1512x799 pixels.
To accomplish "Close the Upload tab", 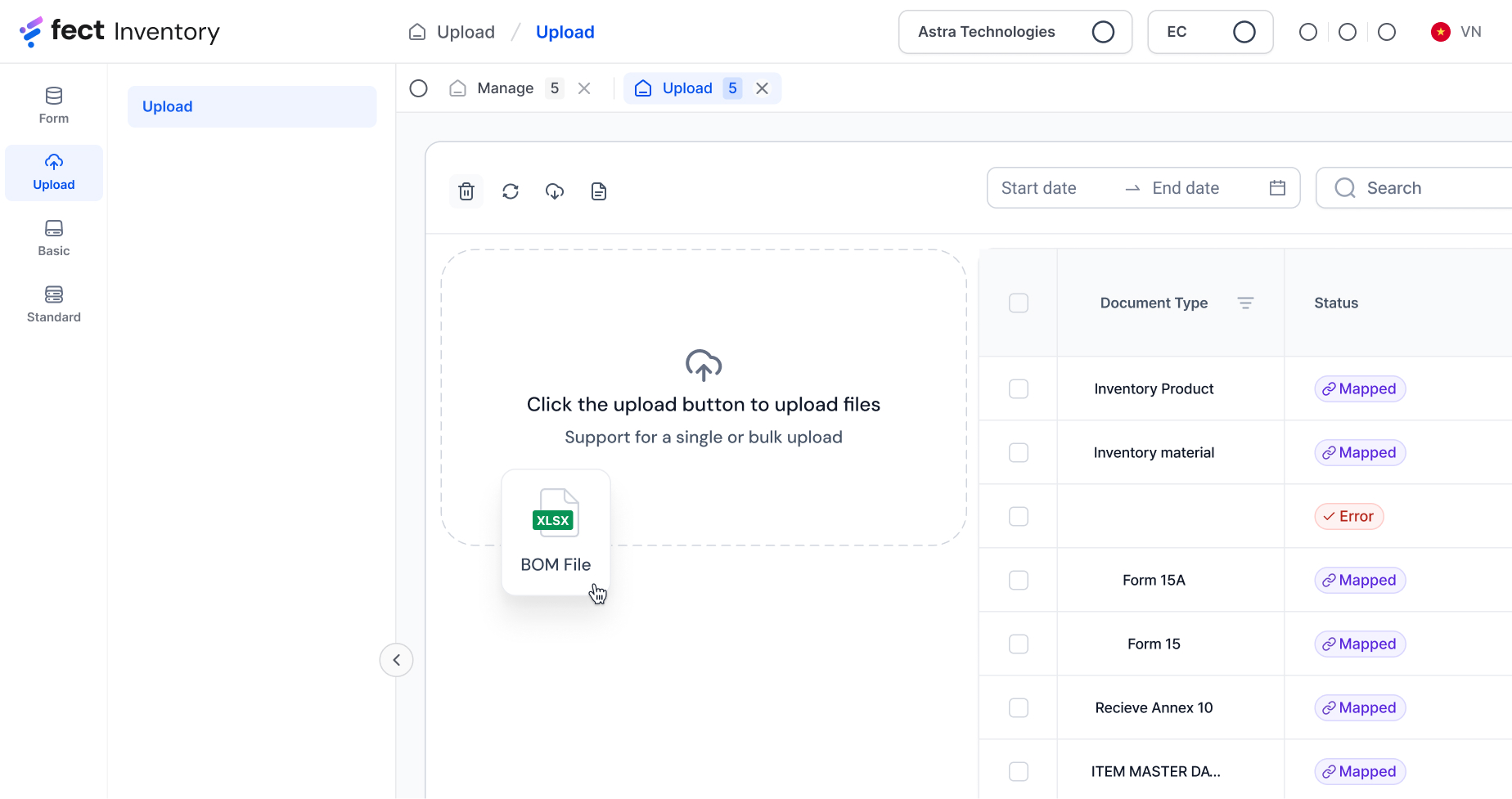I will point(762,88).
